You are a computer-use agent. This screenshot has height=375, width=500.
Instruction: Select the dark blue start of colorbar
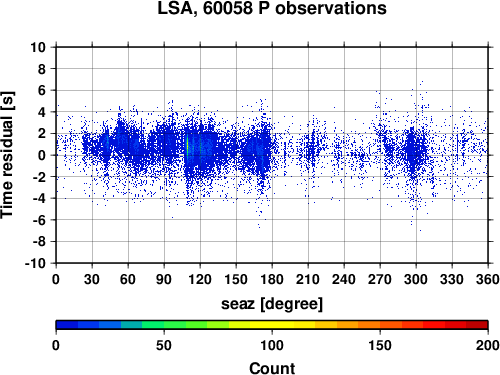tap(67, 325)
